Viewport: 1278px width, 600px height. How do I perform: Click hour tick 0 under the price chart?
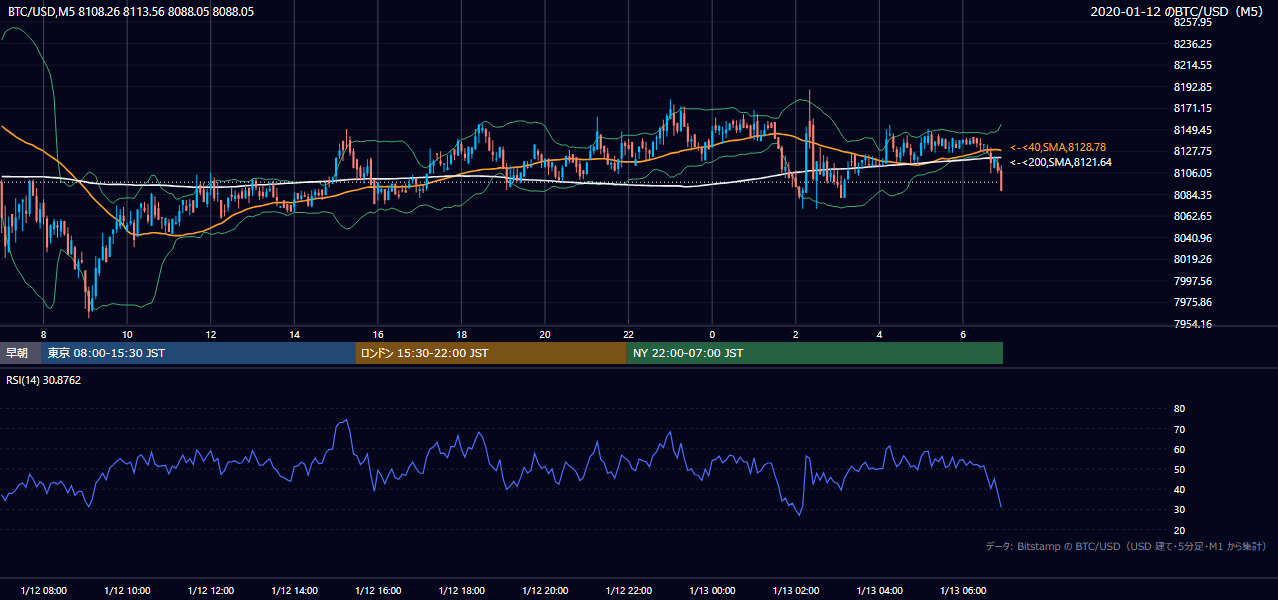click(712, 334)
